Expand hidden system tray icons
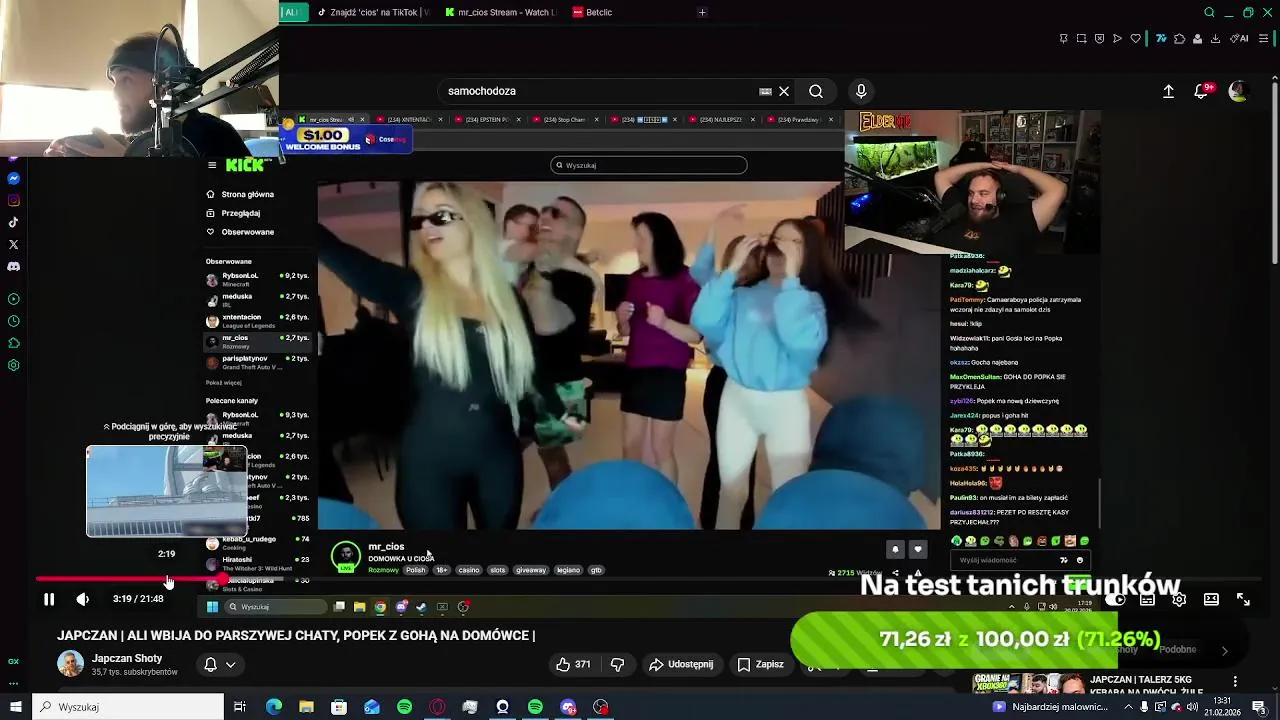 [1126, 707]
